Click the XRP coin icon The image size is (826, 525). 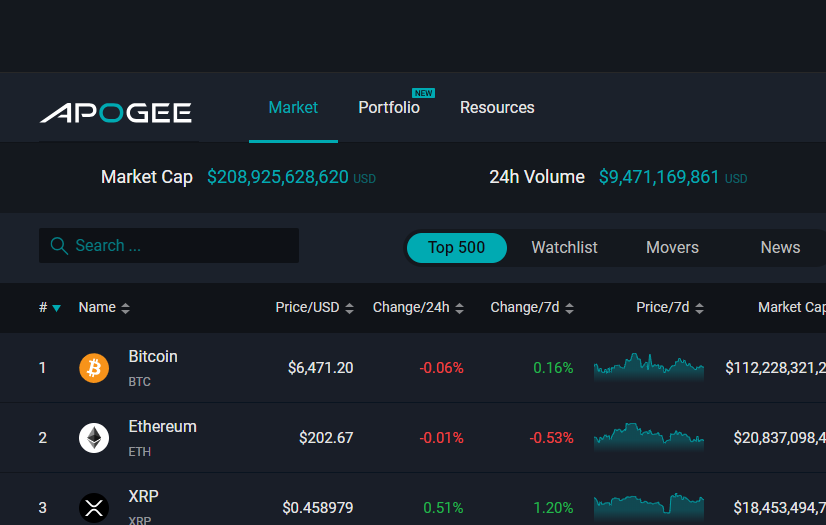pos(94,508)
